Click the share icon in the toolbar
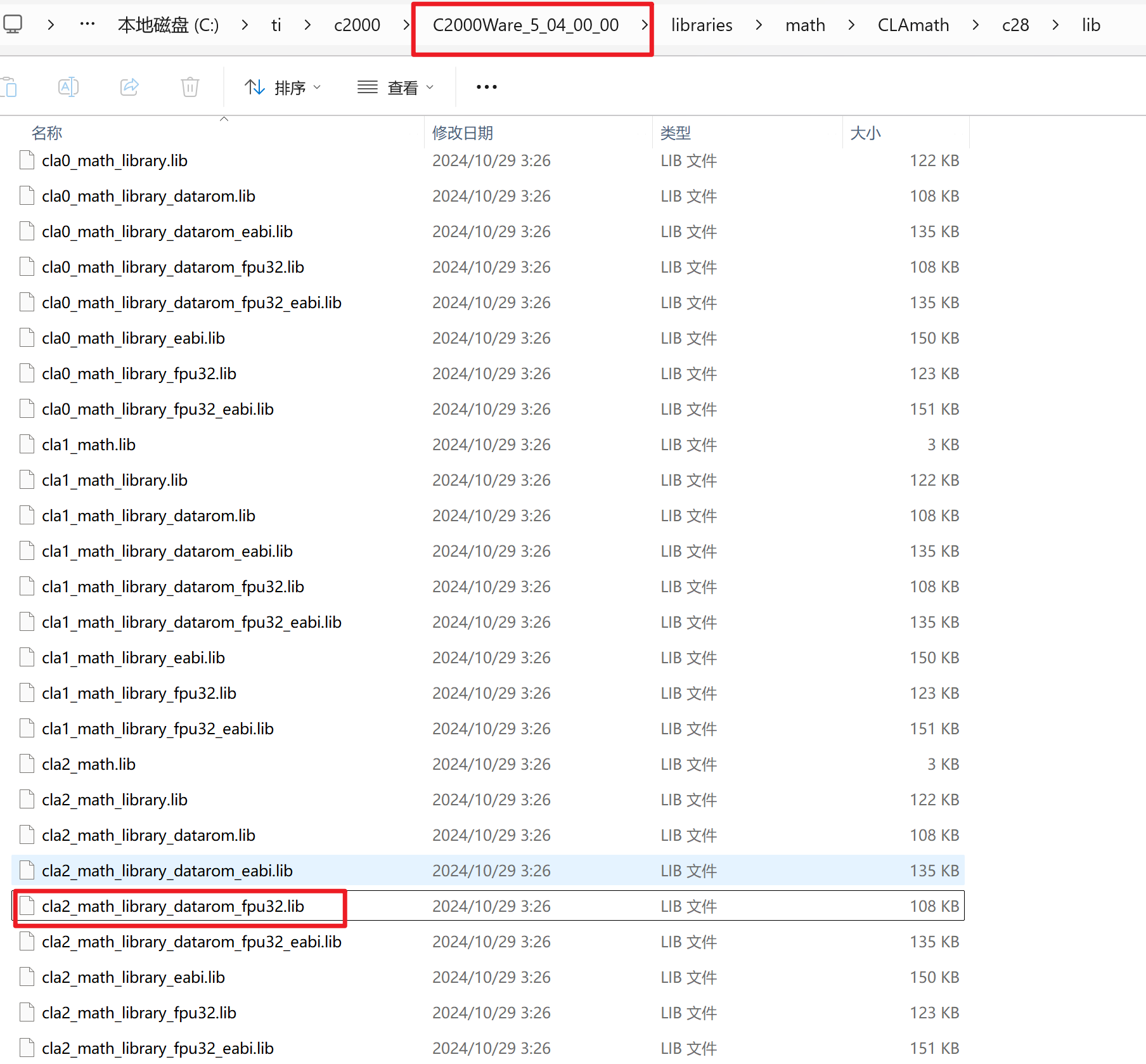The image size is (1146, 1064). [129, 87]
